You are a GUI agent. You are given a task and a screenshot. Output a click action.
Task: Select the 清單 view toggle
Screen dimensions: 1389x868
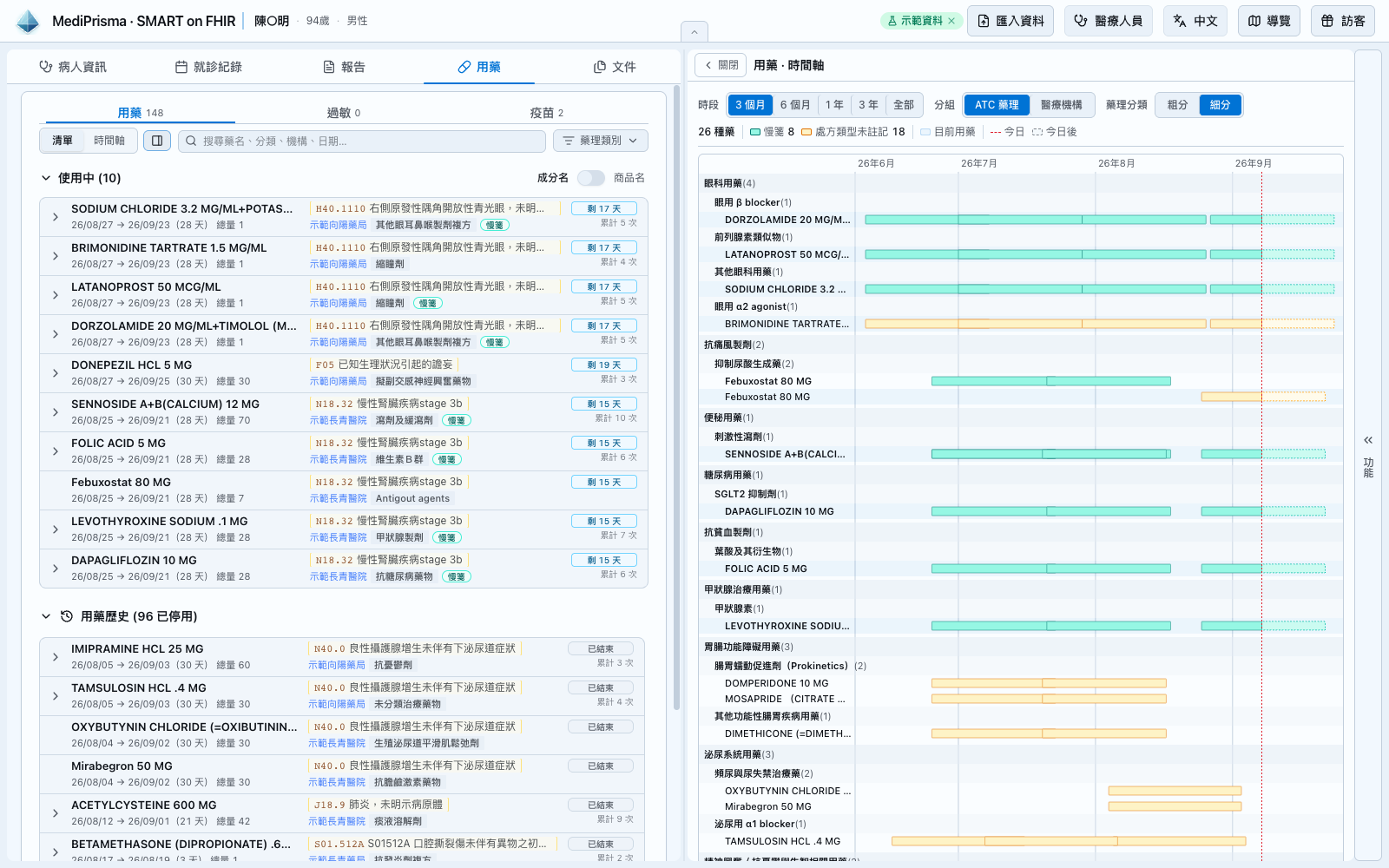pyautogui.click(x=63, y=141)
